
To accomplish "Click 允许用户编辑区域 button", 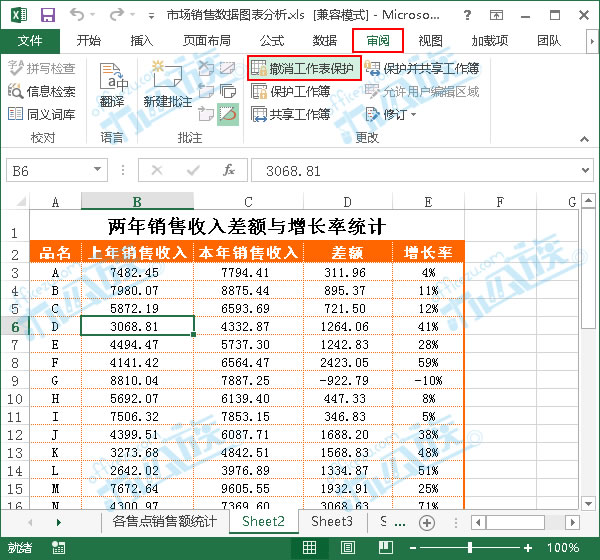I will (422, 91).
